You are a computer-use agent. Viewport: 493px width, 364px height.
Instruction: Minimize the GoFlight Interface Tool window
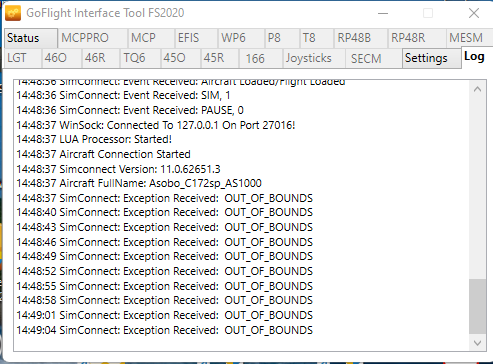click(383, 13)
